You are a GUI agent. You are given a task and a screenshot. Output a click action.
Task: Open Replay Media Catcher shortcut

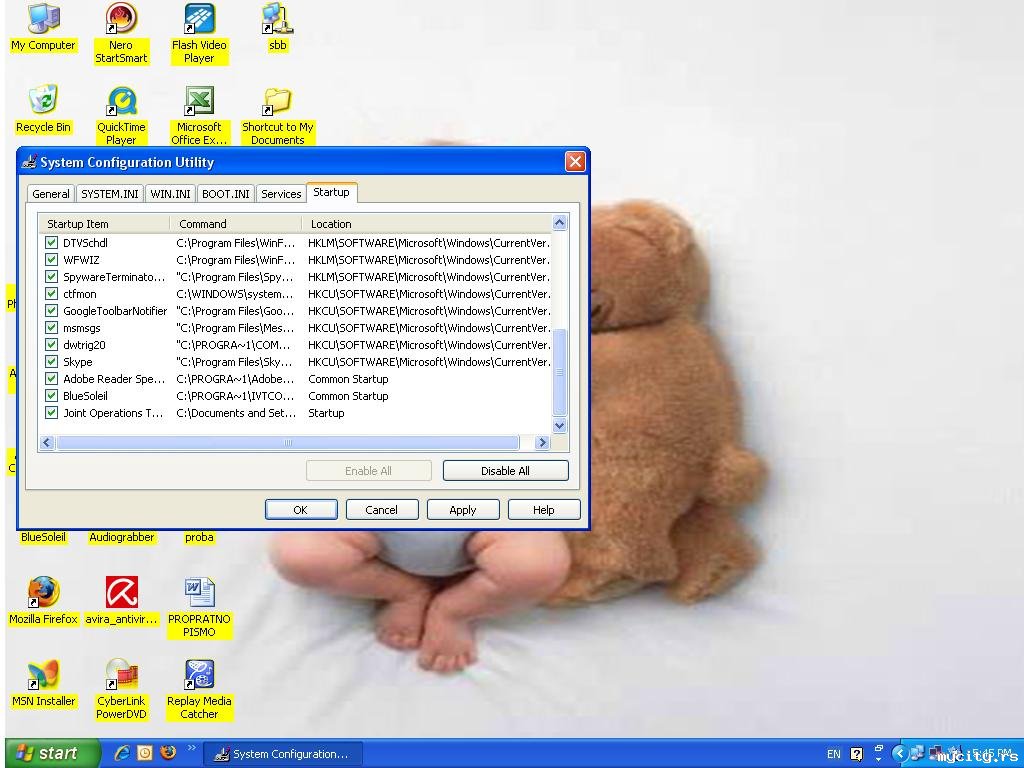[x=199, y=689]
